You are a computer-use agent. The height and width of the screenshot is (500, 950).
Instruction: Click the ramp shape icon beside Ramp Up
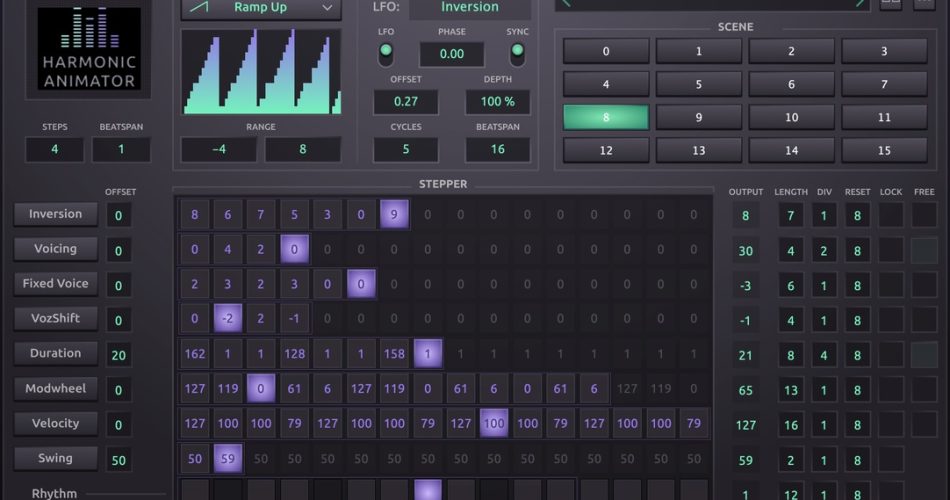(x=199, y=7)
